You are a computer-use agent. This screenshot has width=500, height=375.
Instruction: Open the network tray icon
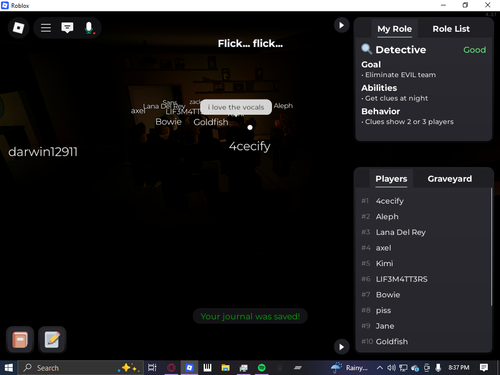(403, 368)
